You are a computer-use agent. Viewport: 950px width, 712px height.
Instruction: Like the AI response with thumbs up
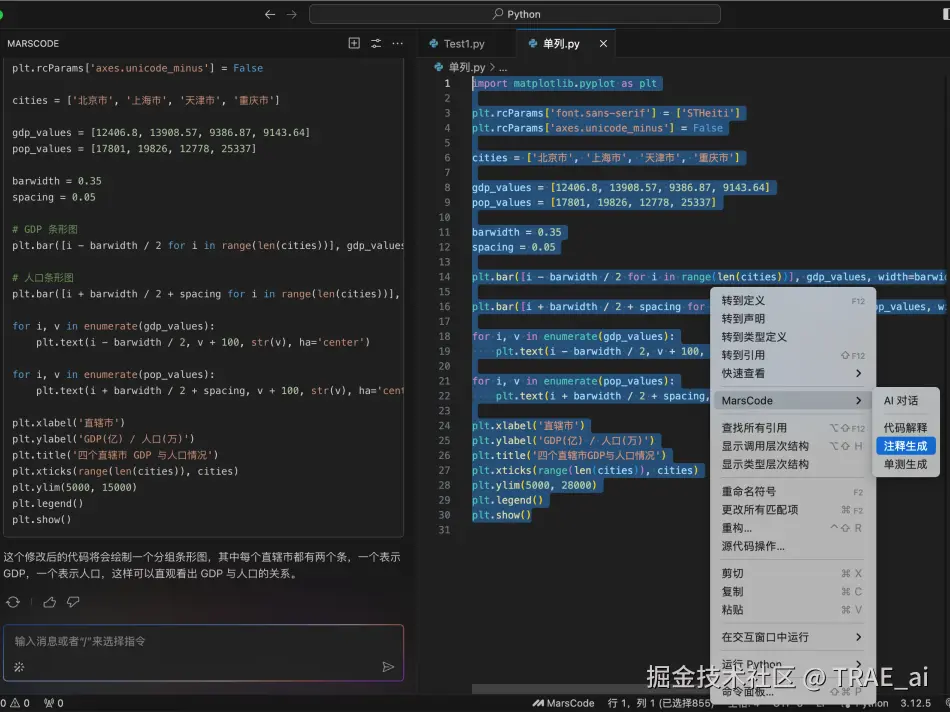(x=47, y=601)
